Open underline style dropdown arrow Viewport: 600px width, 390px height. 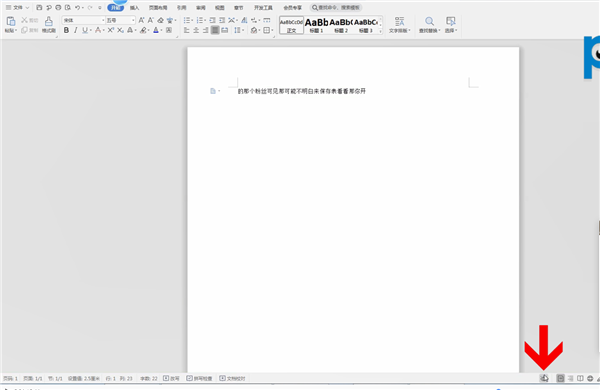click(x=91, y=30)
